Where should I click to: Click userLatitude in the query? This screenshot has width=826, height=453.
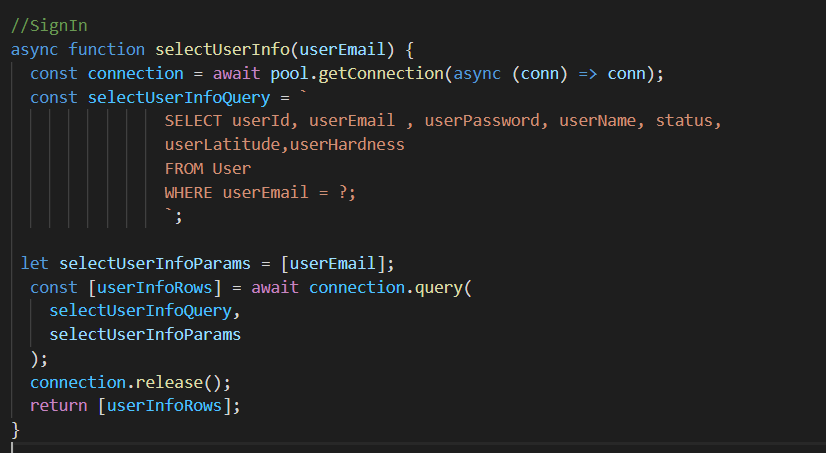pyautogui.click(x=222, y=144)
